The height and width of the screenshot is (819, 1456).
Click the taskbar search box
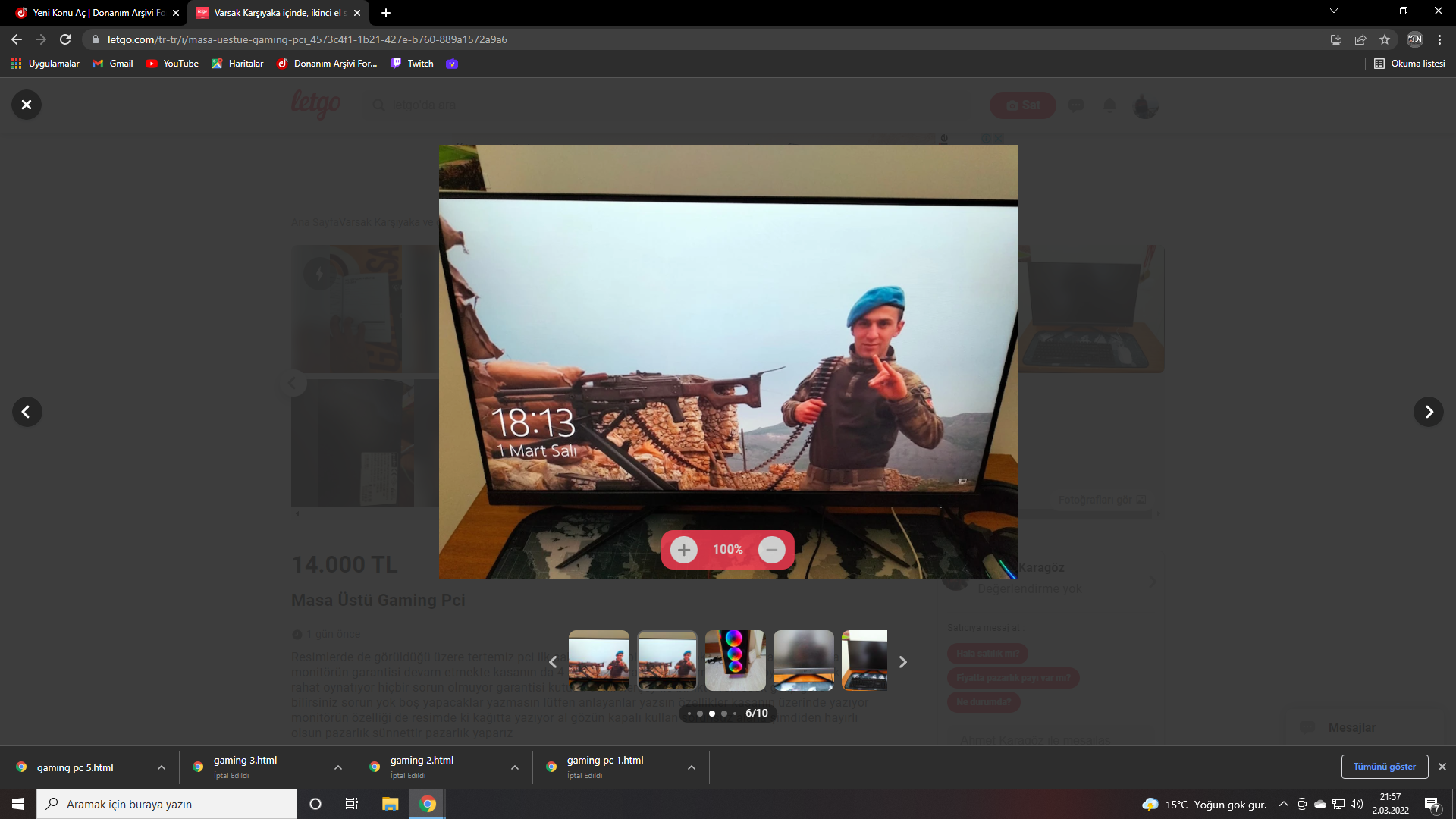click(167, 804)
